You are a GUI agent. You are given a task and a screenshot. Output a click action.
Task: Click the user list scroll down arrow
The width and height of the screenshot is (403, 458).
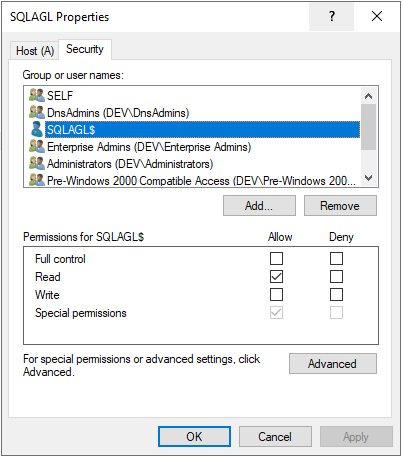(368, 178)
